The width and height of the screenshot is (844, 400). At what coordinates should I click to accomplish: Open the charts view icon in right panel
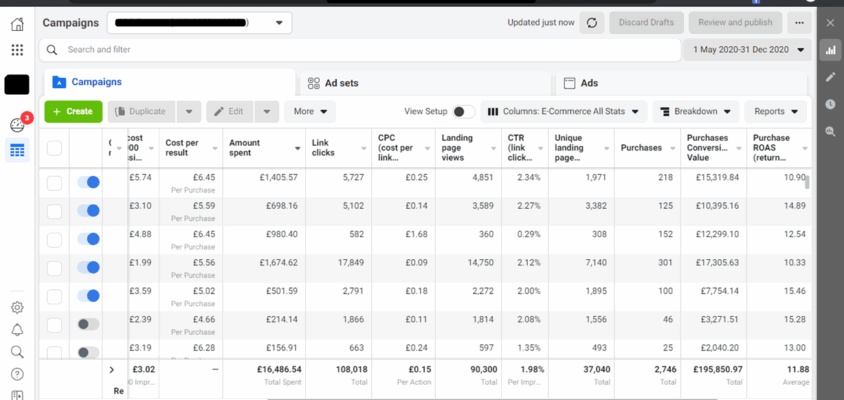tap(831, 50)
